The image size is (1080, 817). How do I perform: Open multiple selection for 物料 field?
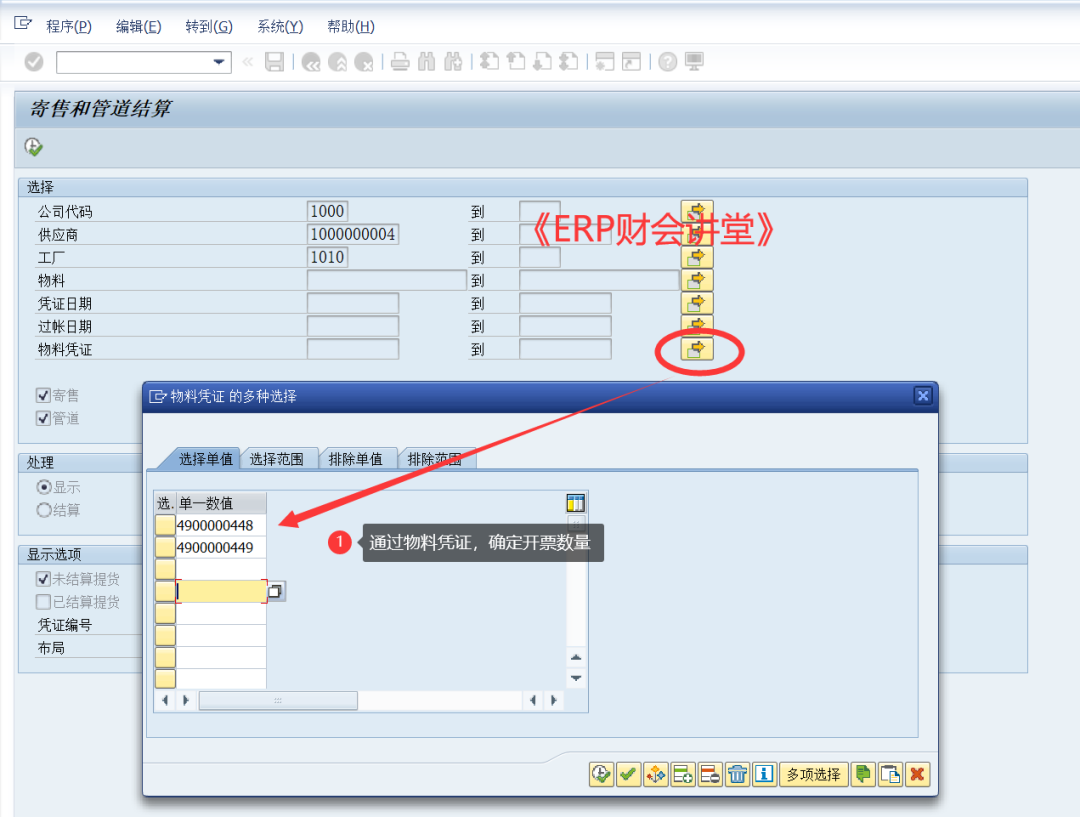(x=696, y=280)
